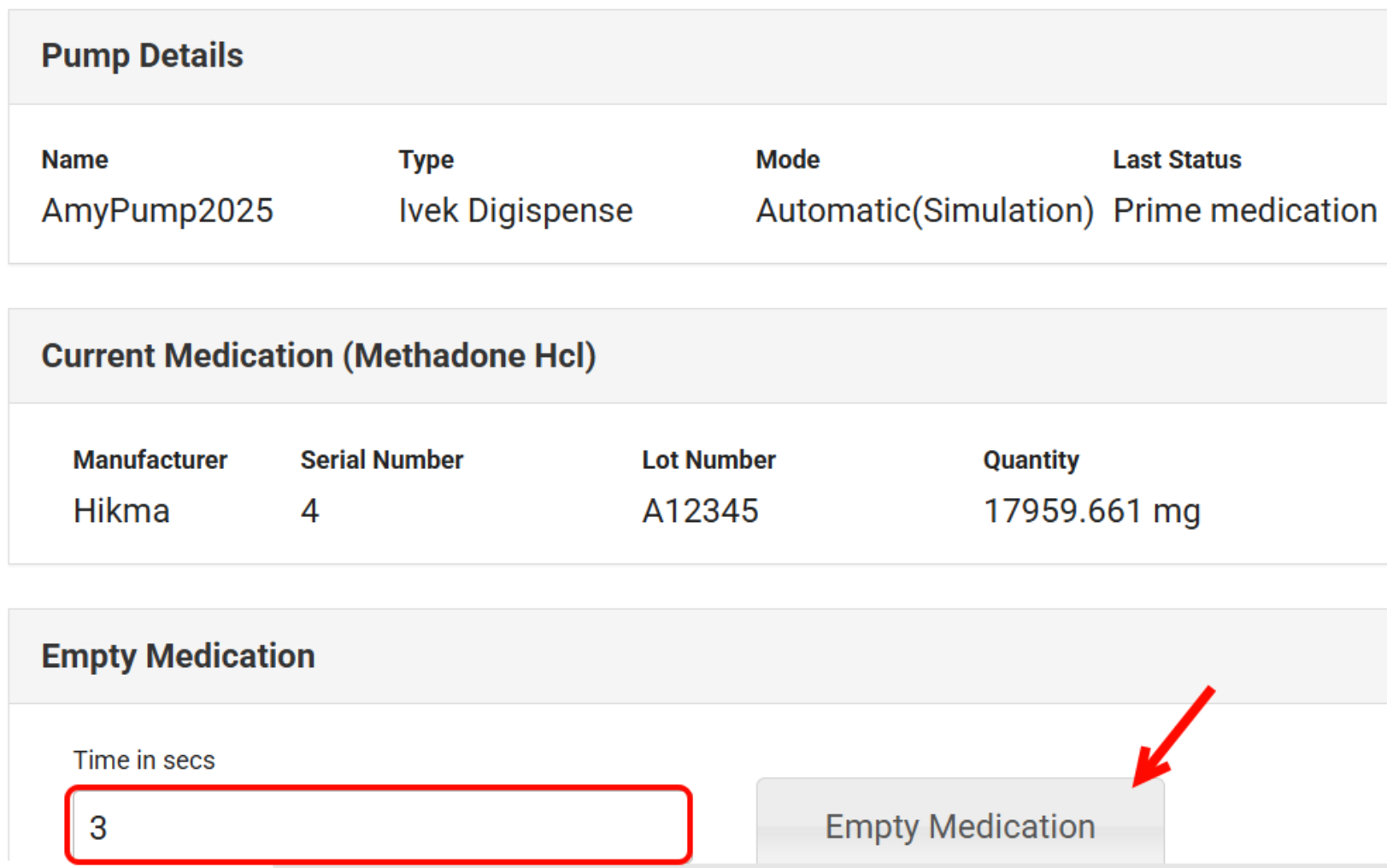
Task: Click the Mode column label
Action: tap(787, 160)
